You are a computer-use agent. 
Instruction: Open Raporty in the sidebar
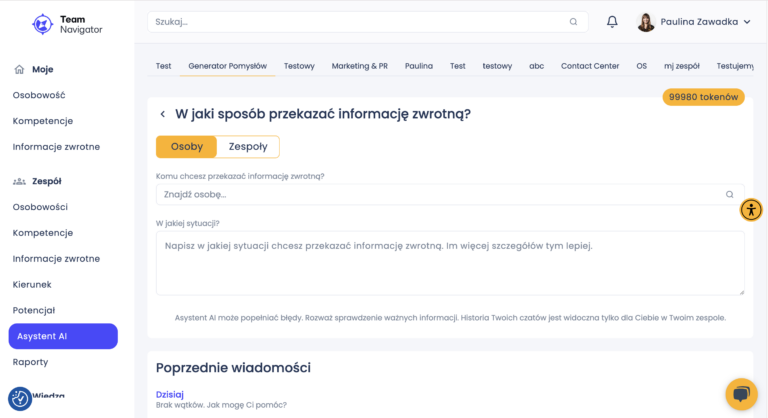(30, 362)
